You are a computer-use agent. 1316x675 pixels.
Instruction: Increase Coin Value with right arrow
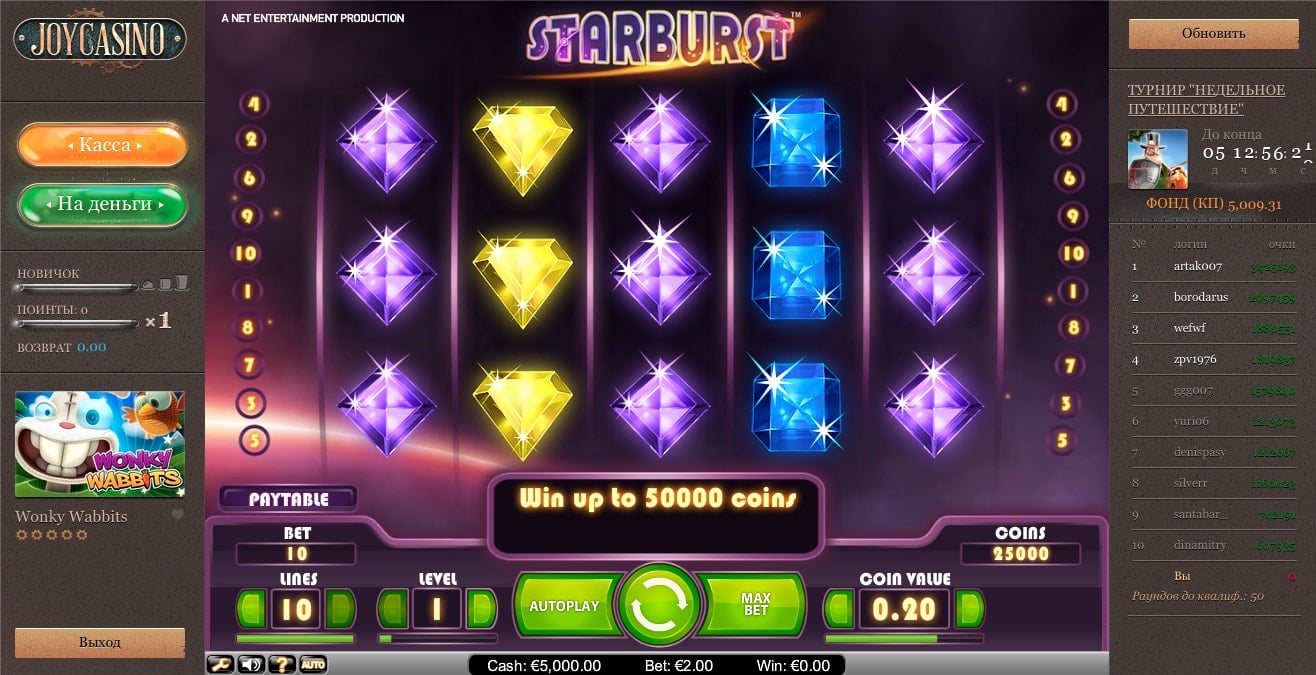(970, 608)
